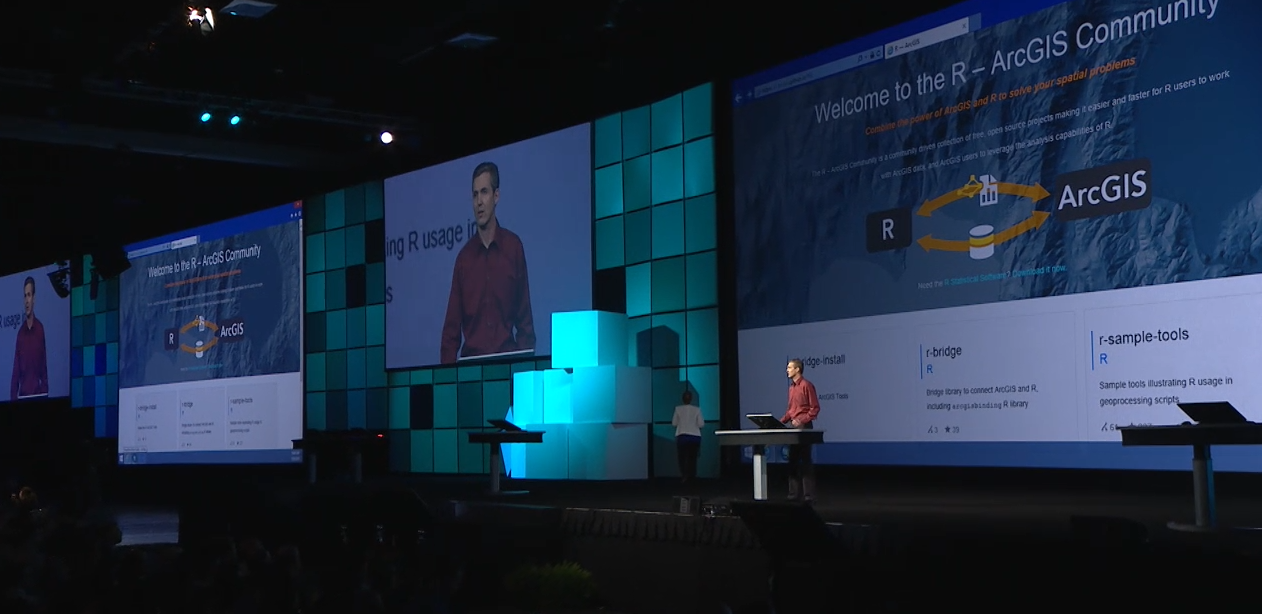Image resolution: width=1262 pixels, height=614 pixels.
Task: Open the 'R Statistical Software' link
Action: (x=974, y=277)
